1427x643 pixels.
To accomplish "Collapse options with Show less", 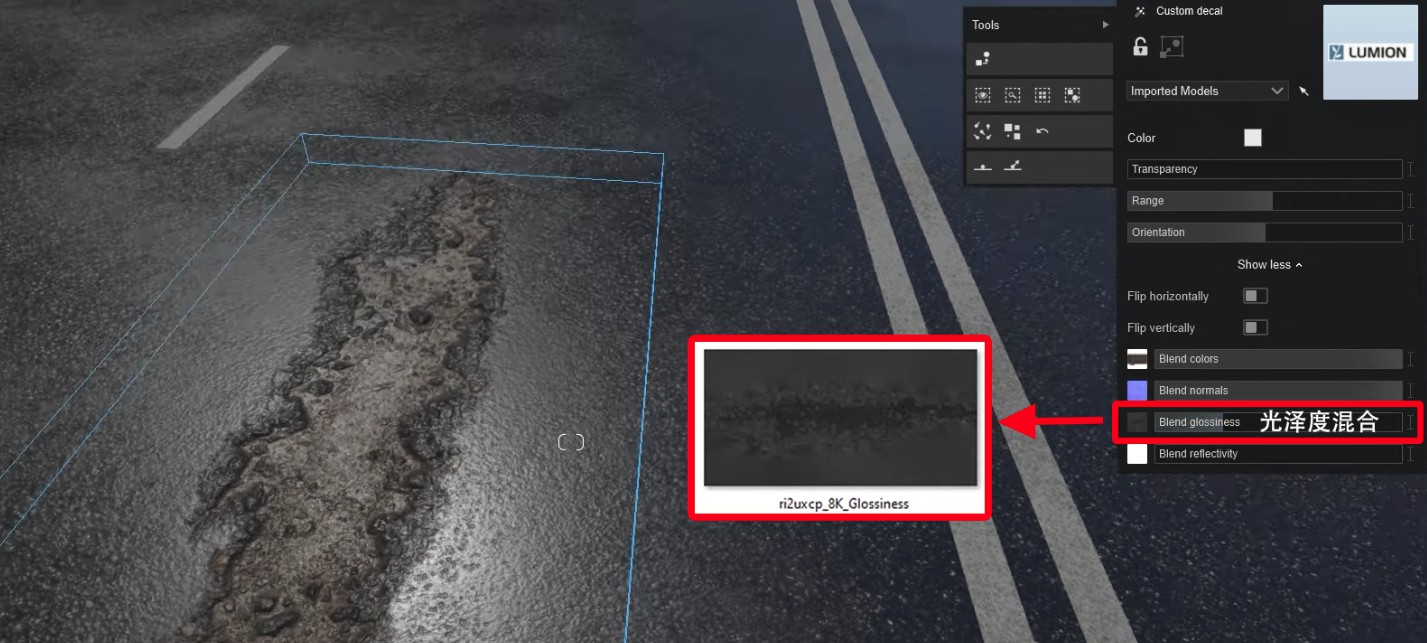I will pyautogui.click(x=1270, y=265).
